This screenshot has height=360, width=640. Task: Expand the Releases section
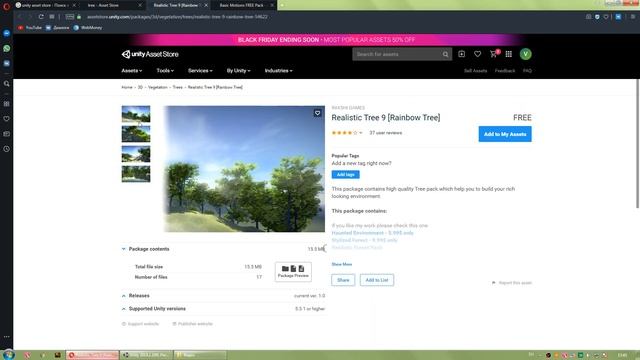223,296
